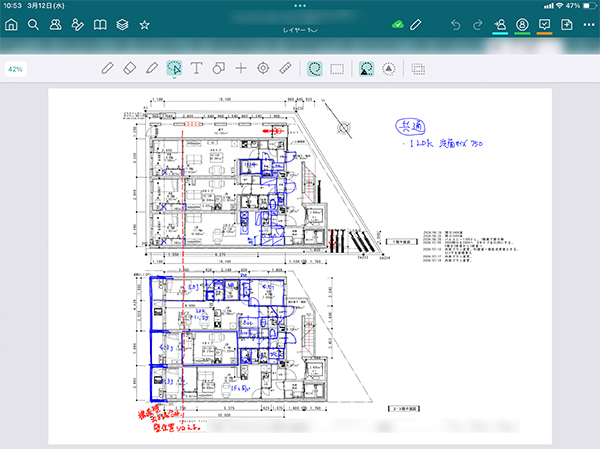
Task: Toggle image selection filter
Action: 367,68
